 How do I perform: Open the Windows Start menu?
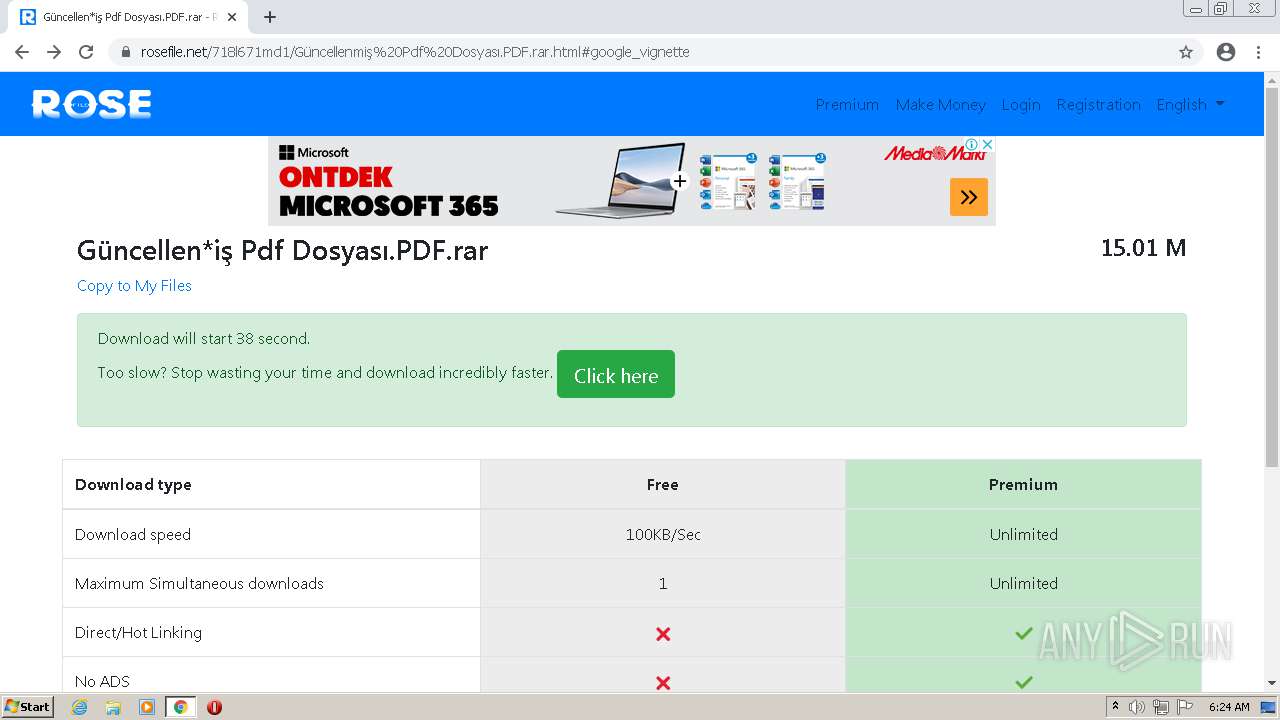[28, 707]
